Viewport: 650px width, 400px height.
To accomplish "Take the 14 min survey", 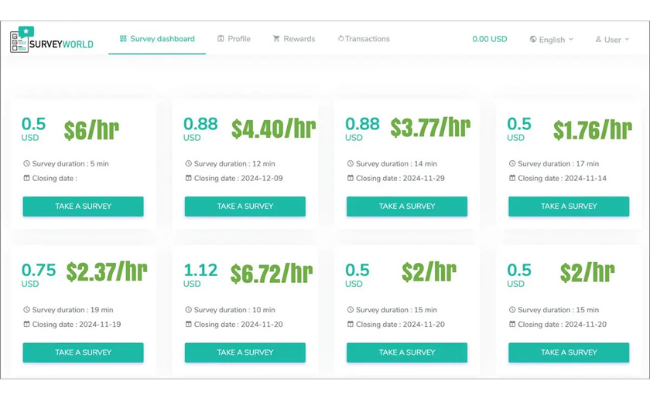I will [407, 206].
